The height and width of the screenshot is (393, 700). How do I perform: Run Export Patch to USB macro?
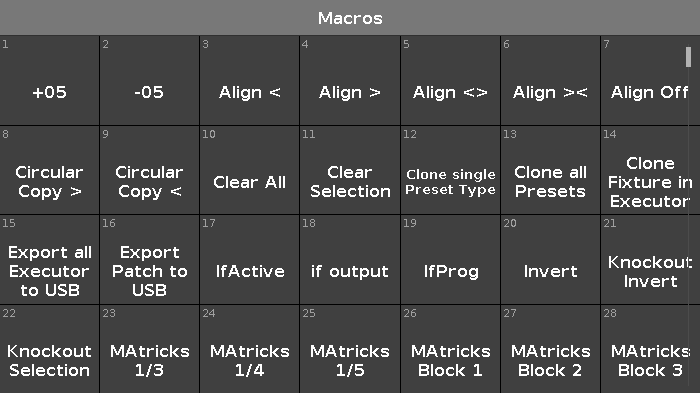point(150,260)
